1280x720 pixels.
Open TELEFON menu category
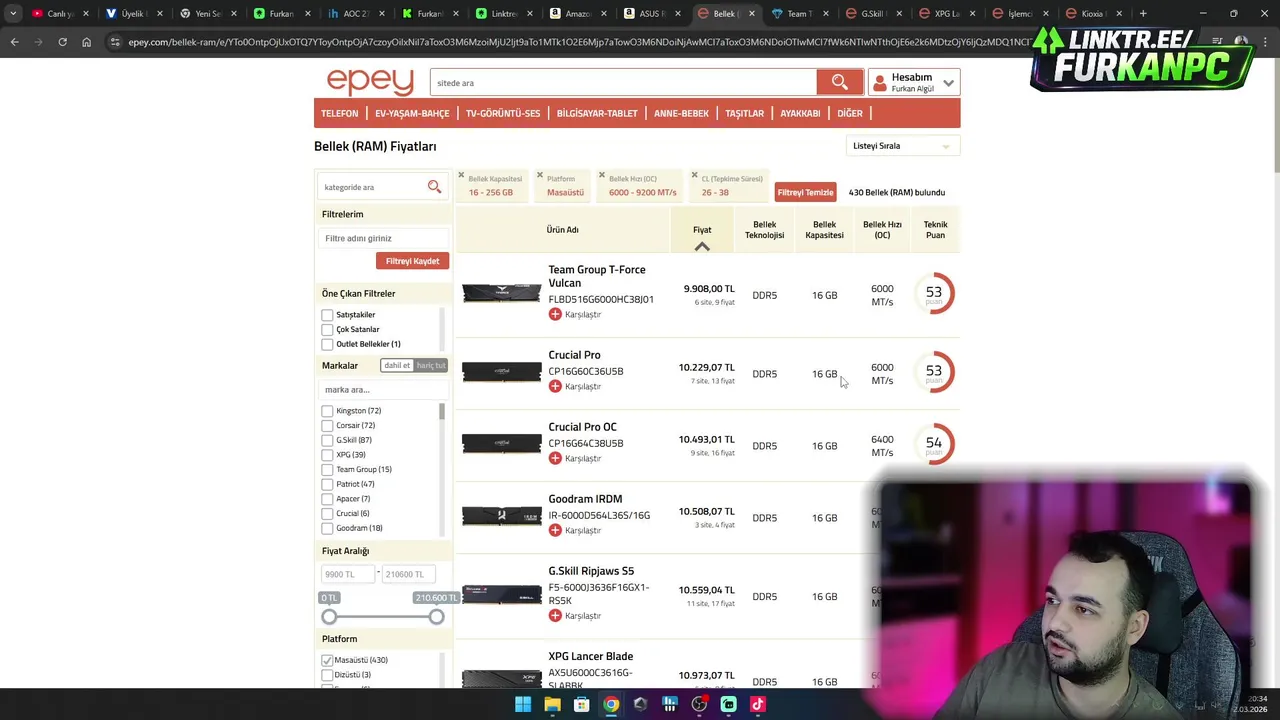pyautogui.click(x=339, y=113)
